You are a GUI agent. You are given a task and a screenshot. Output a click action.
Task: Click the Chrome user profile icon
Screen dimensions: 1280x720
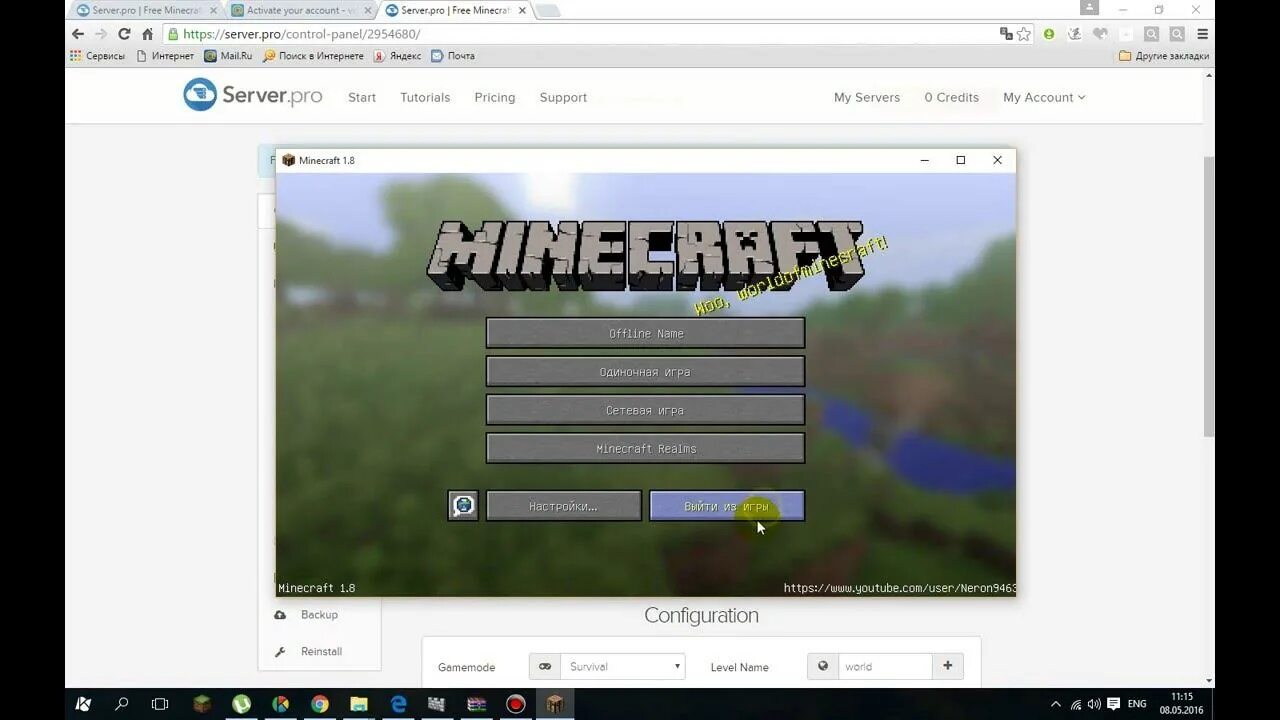click(x=1089, y=7)
